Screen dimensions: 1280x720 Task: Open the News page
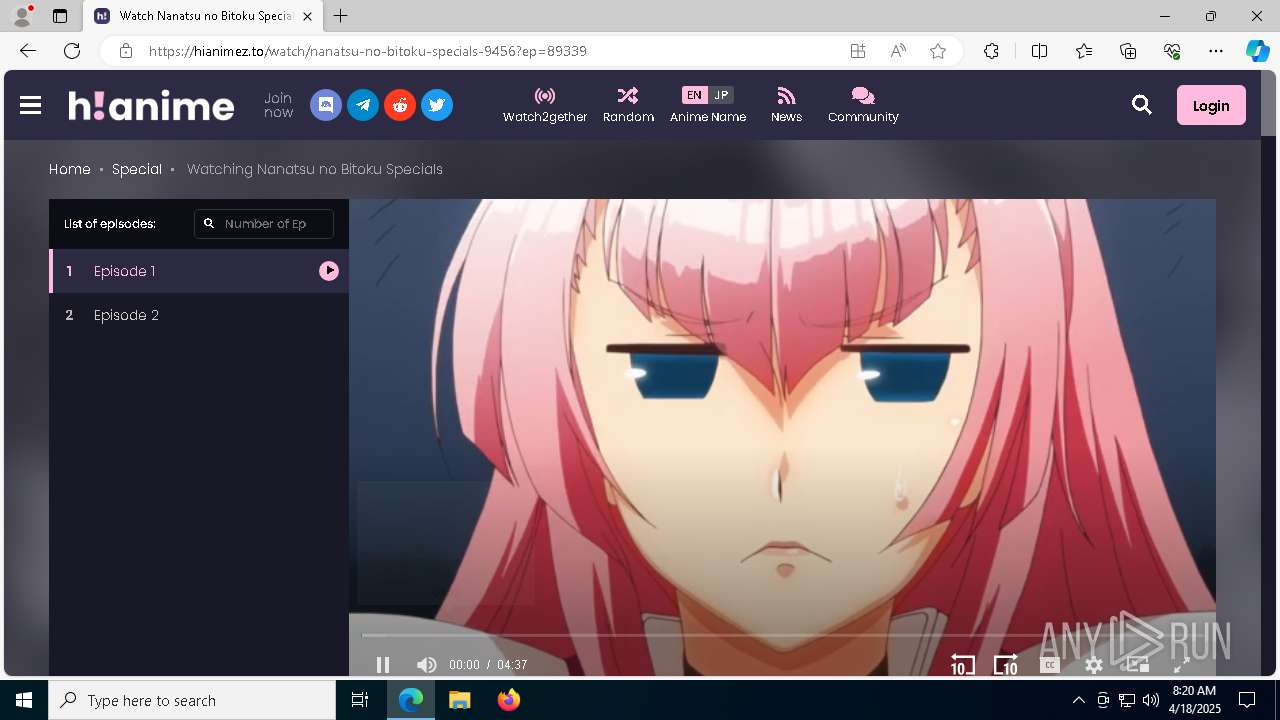pyautogui.click(x=786, y=105)
